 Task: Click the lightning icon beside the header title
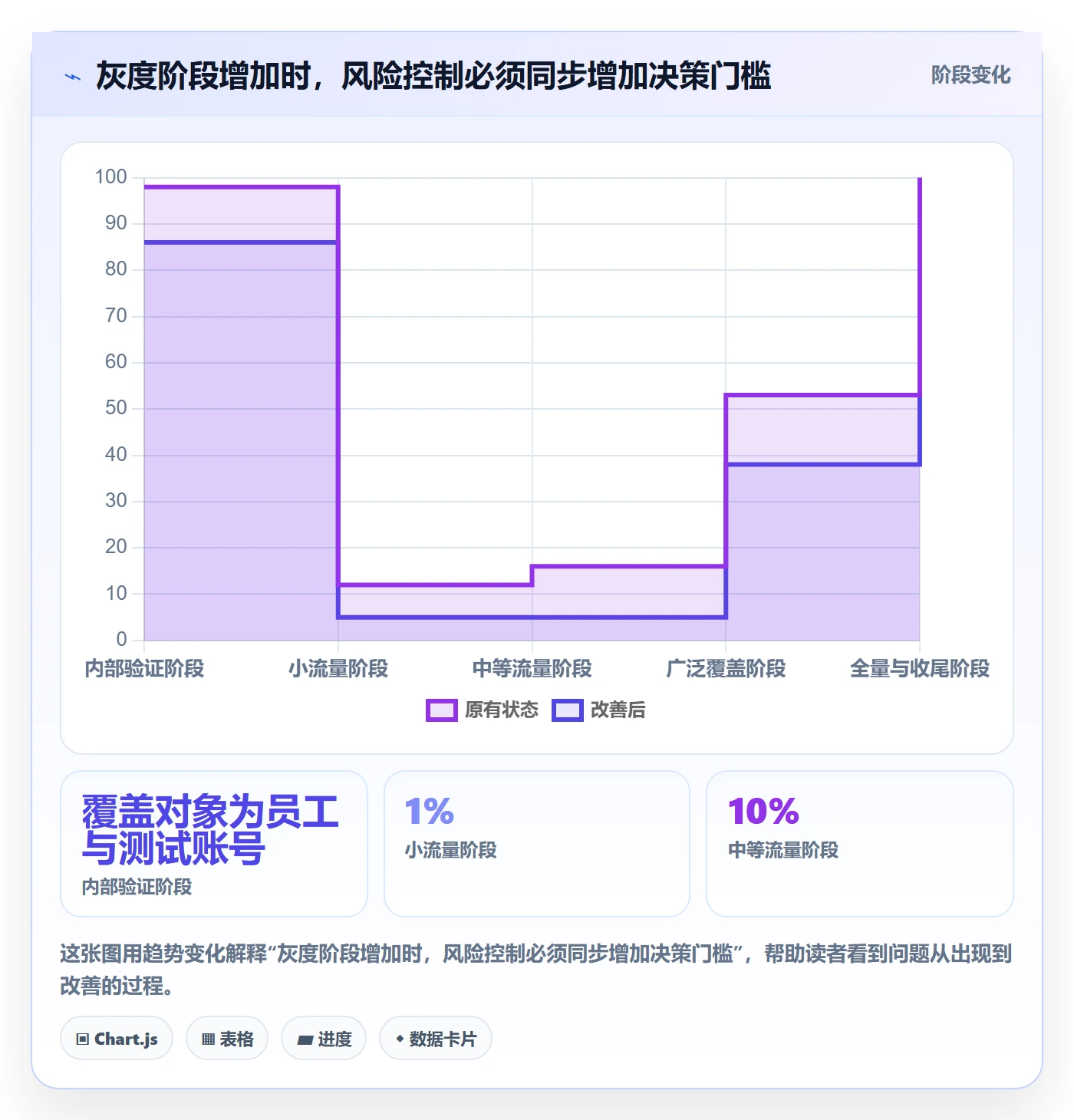73,77
